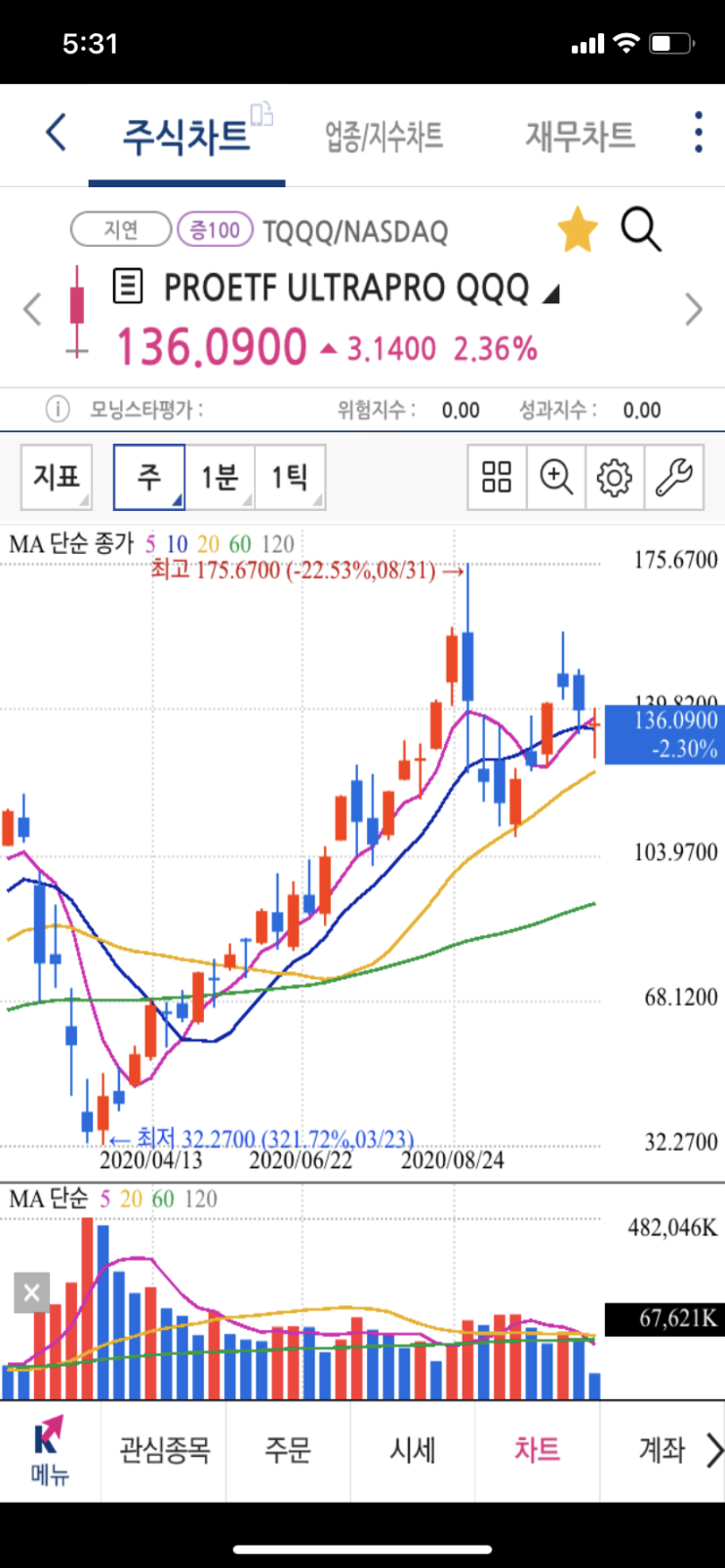Open the multi-chart grid layout icon
Image resolution: width=725 pixels, height=1568 pixels.
[x=497, y=477]
